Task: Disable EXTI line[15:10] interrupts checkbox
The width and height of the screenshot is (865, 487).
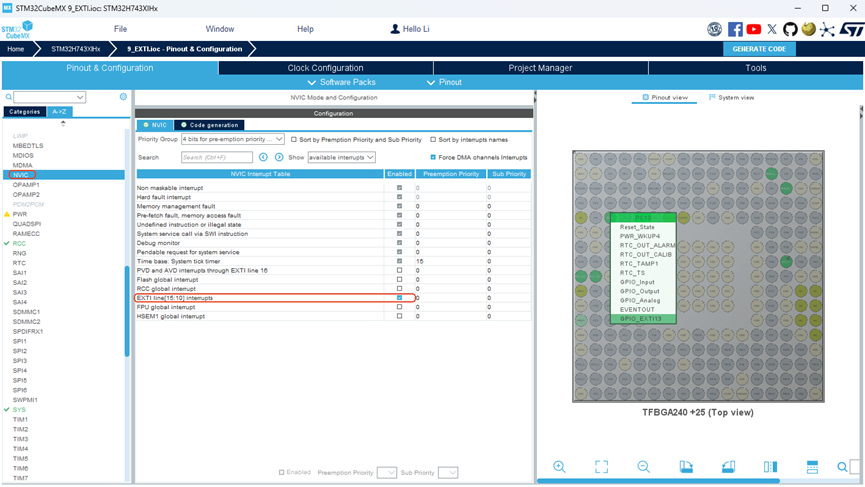Action: click(399, 298)
